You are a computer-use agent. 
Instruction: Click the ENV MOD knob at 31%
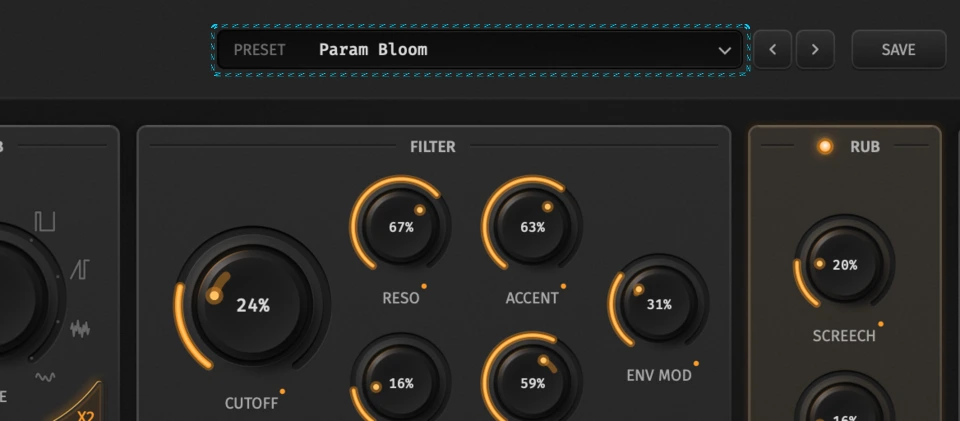(x=659, y=304)
